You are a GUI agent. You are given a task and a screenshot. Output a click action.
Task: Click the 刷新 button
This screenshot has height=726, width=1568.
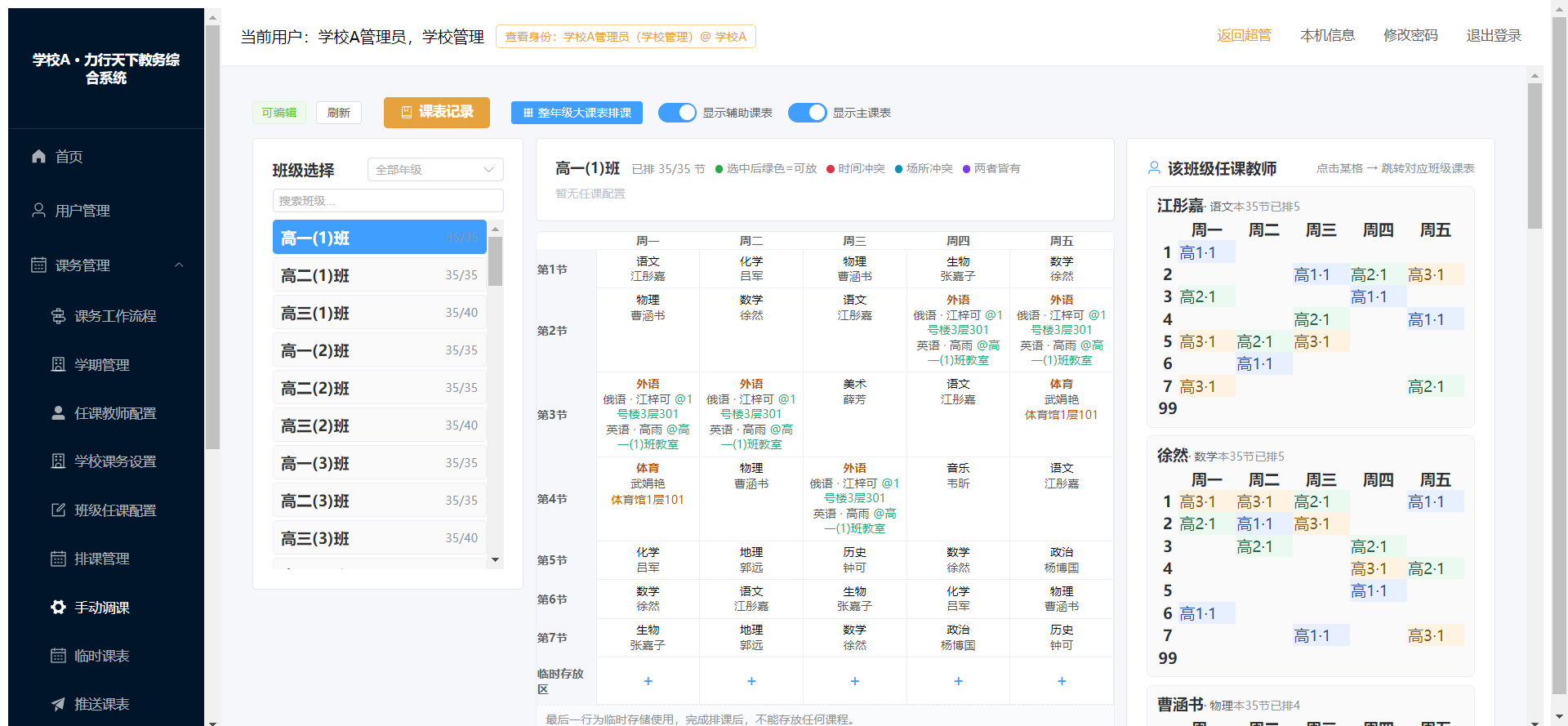[x=339, y=113]
